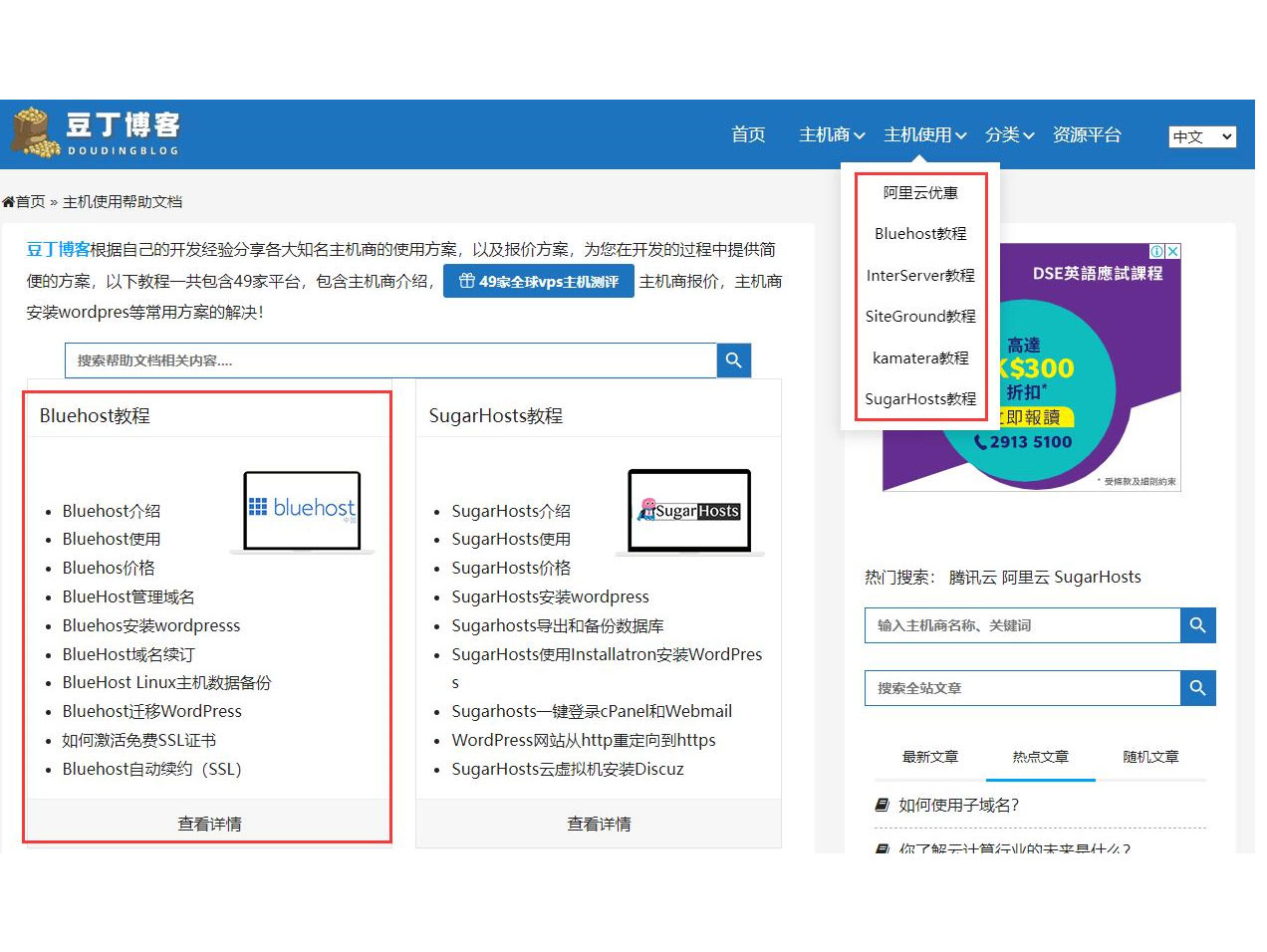Switch to the 随机文章 tab

click(x=1151, y=757)
